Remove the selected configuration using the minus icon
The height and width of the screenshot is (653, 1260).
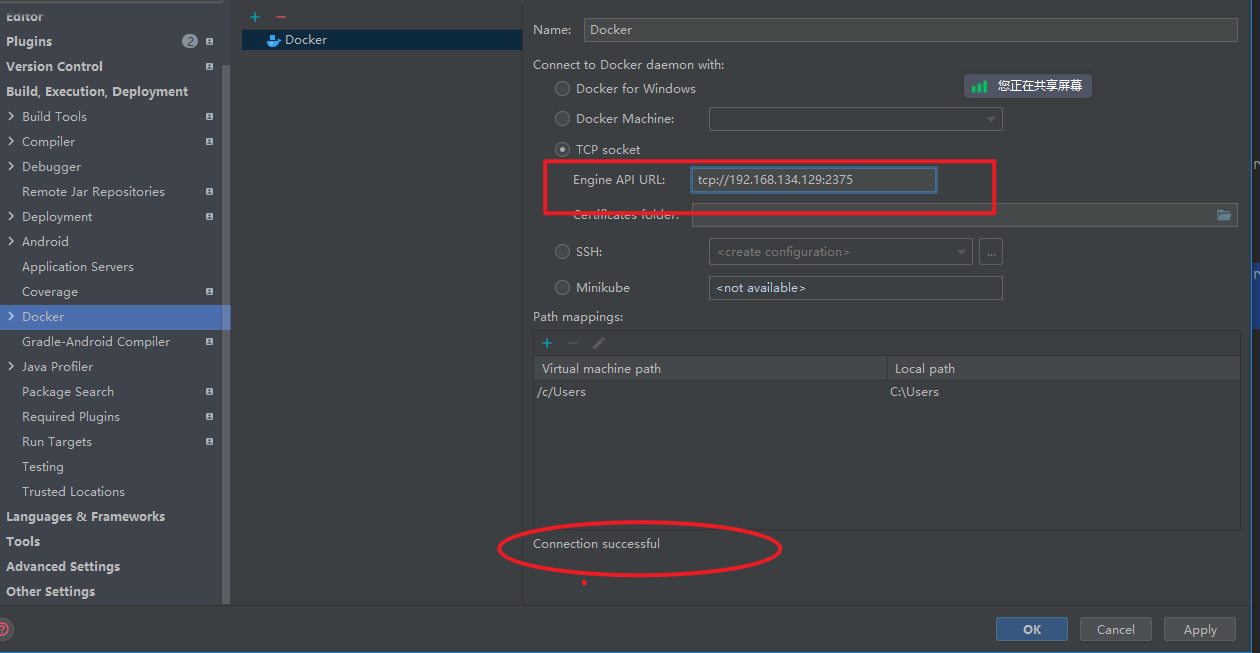278,17
